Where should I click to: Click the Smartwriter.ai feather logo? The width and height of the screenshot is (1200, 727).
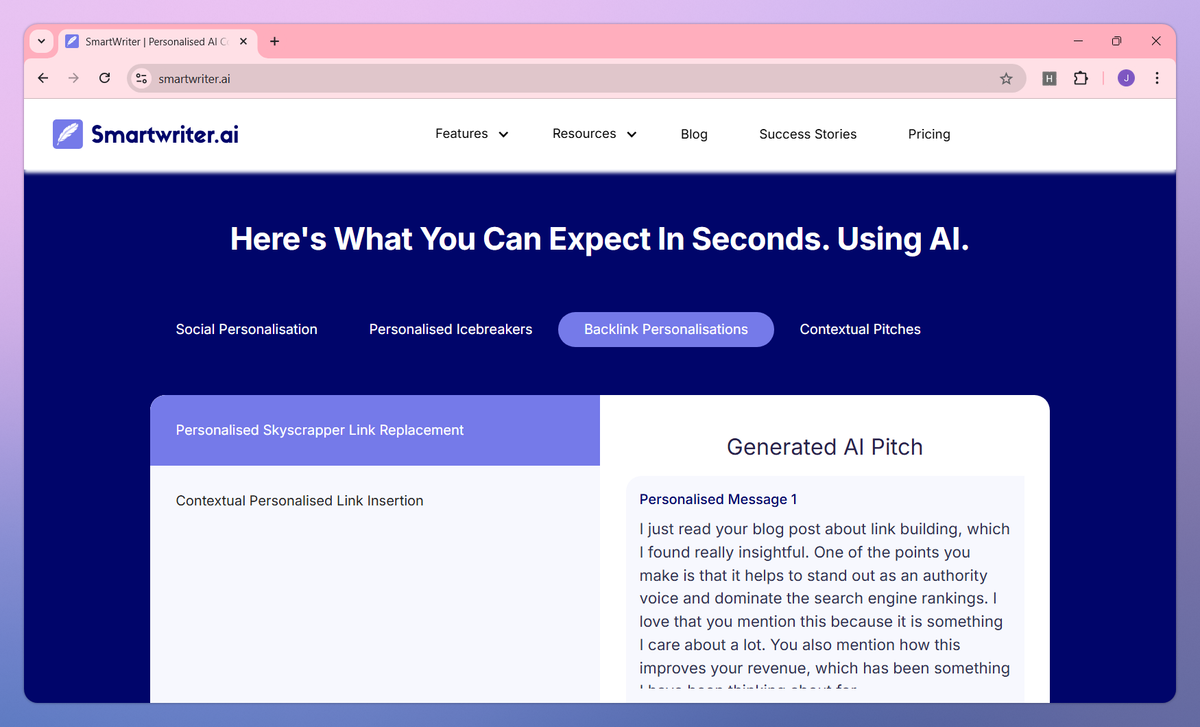(67, 133)
